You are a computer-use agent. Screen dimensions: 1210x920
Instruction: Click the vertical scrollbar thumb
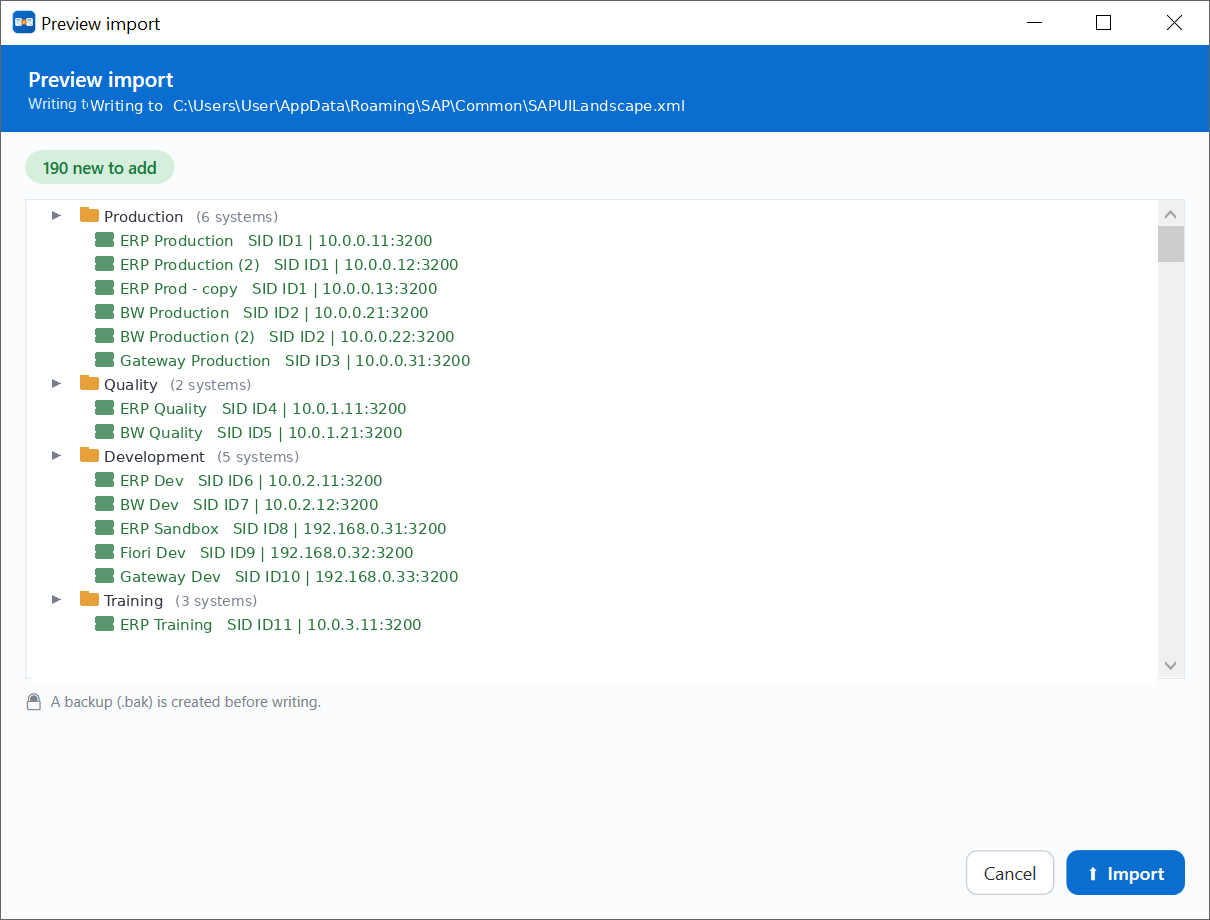tap(1171, 244)
